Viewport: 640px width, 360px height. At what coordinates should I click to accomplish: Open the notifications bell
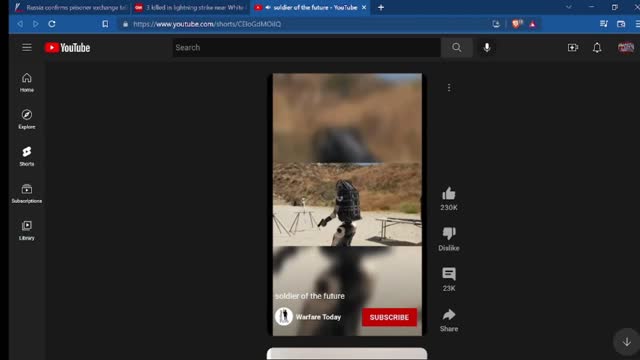[x=597, y=48]
